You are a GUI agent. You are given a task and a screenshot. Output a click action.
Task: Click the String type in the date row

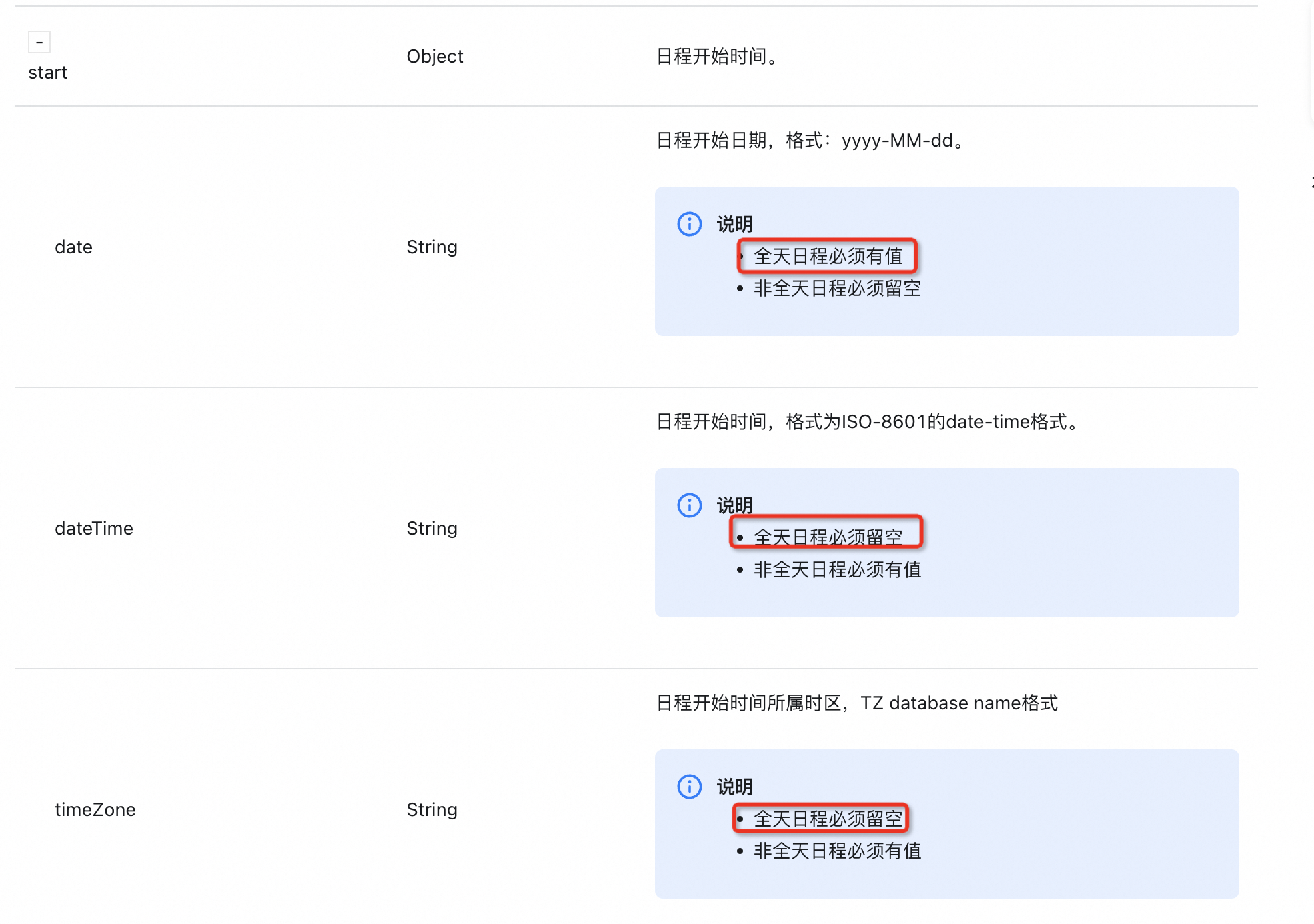pyautogui.click(x=432, y=247)
